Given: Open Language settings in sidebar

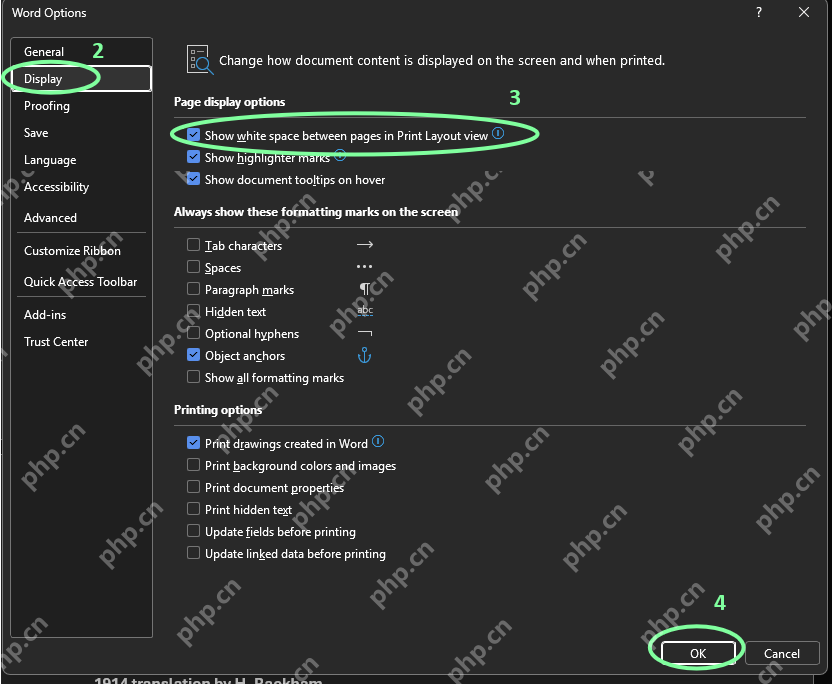Looking at the screenshot, I should pos(81,160).
